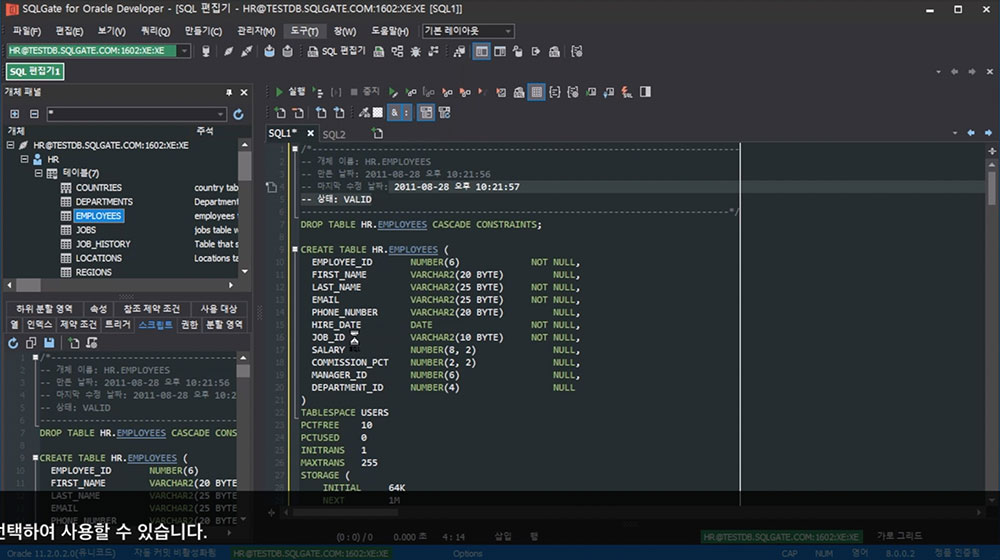The image size is (1000, 560).
Task: Run the query with the 실행 button
Action: [x=290, y=91]
